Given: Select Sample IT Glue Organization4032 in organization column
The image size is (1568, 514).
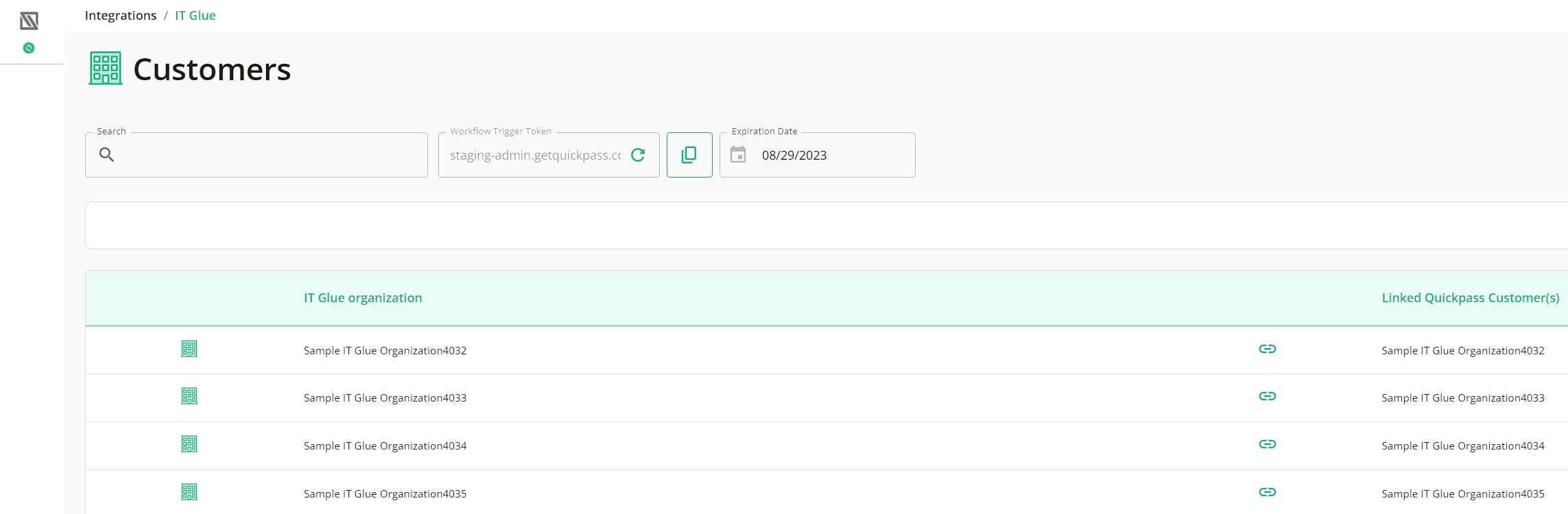Looking at the screenshot, I should [385, 350].
